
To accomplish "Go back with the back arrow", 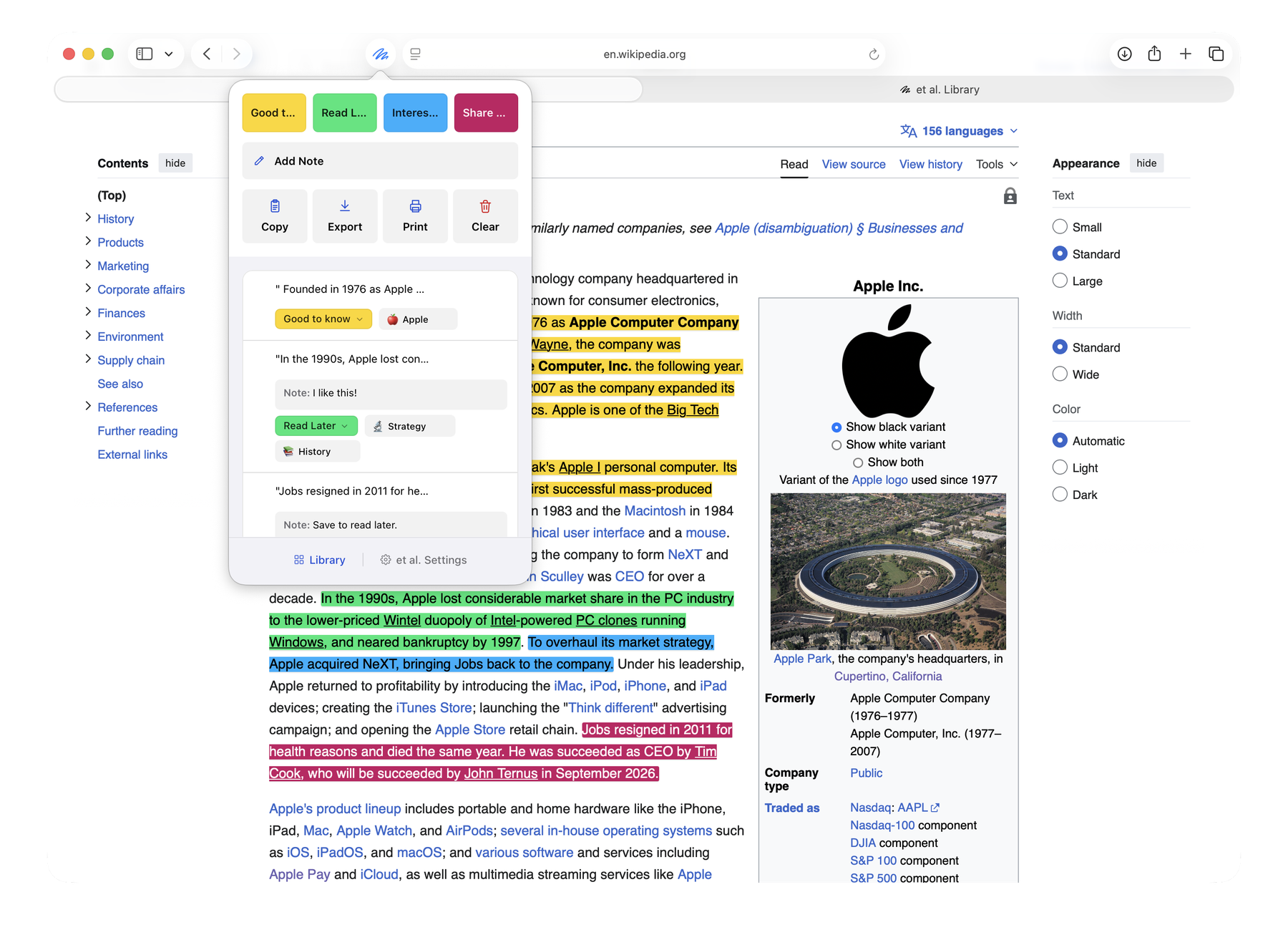I will (x=207, y=54).
